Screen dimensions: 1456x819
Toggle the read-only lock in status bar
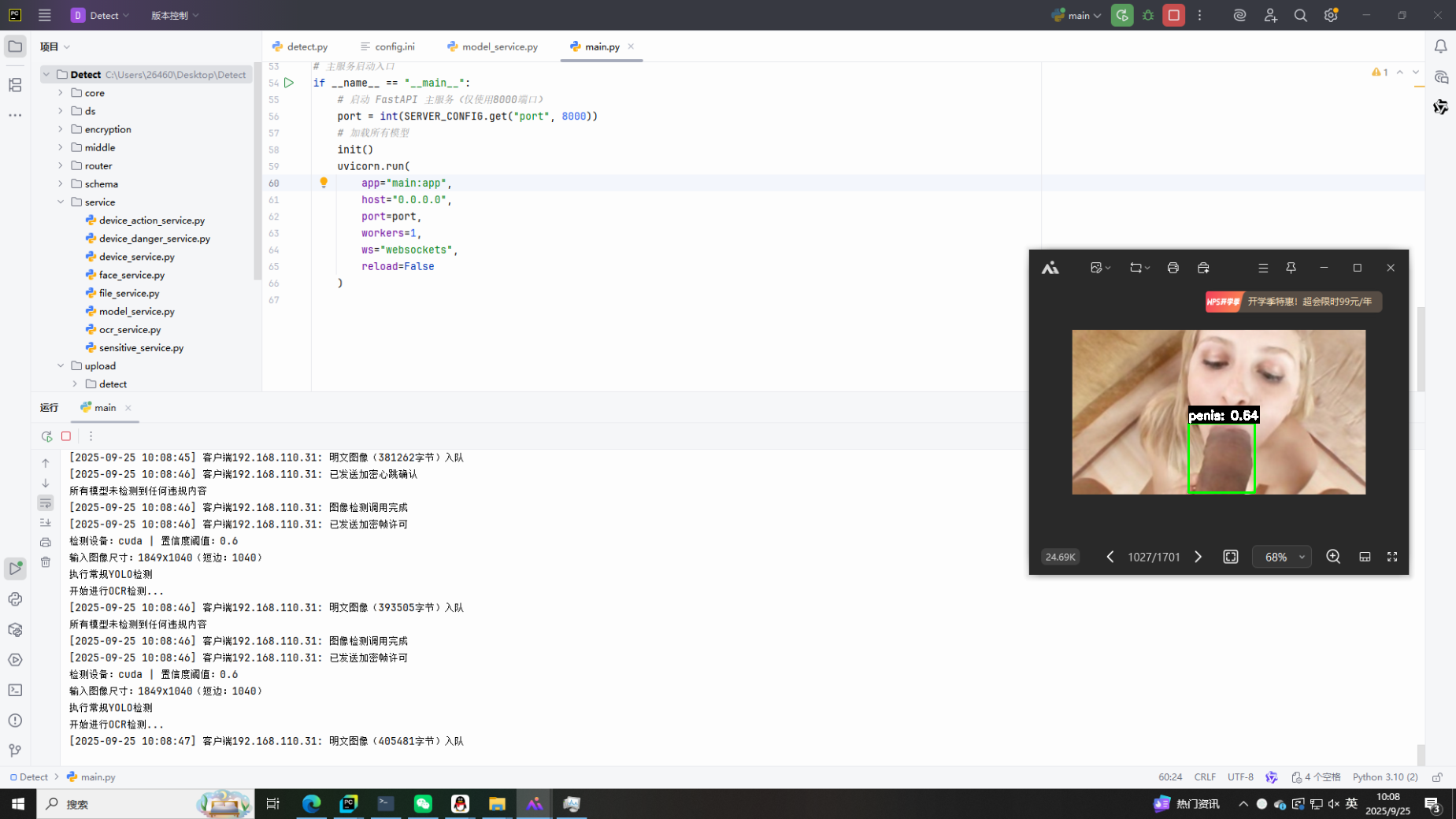[1437, 777]
